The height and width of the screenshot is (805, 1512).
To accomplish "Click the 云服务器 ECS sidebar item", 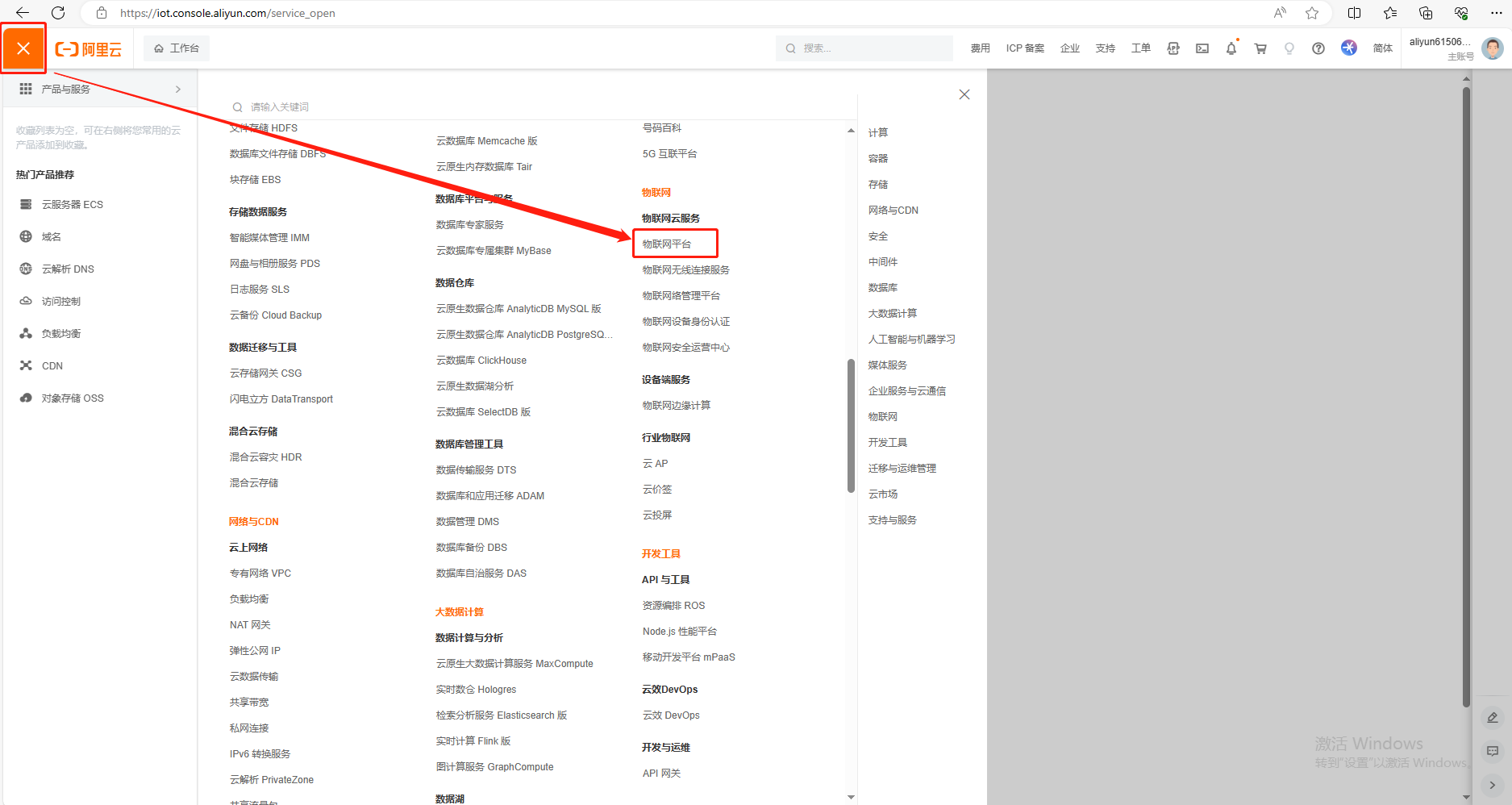I will pos(72,205).
